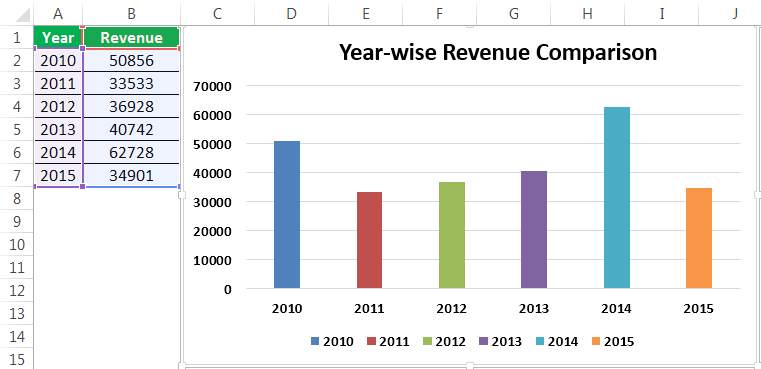
Task: Select cell containing year 2013
Action: tap(58, 130)
